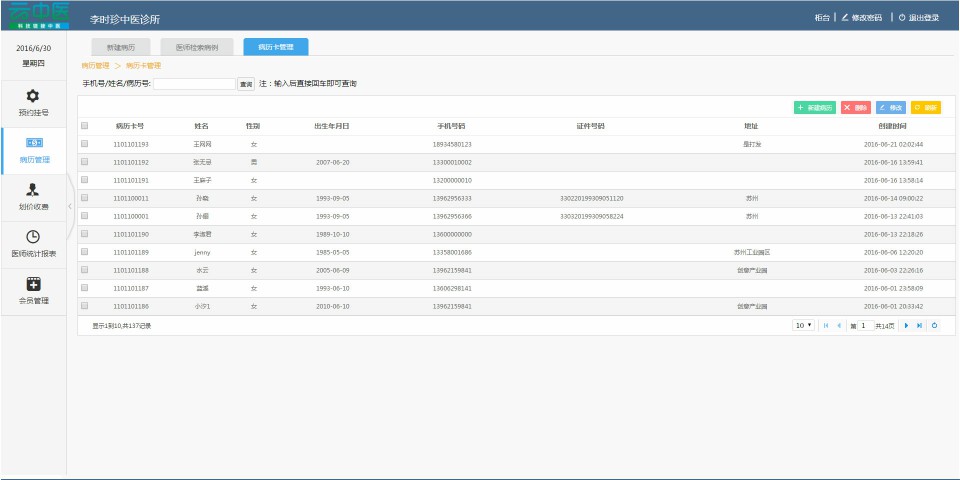Viewport: 960px width, 480px height.
Task: Click 退出登录 to log out
Action: coord(918,18)
